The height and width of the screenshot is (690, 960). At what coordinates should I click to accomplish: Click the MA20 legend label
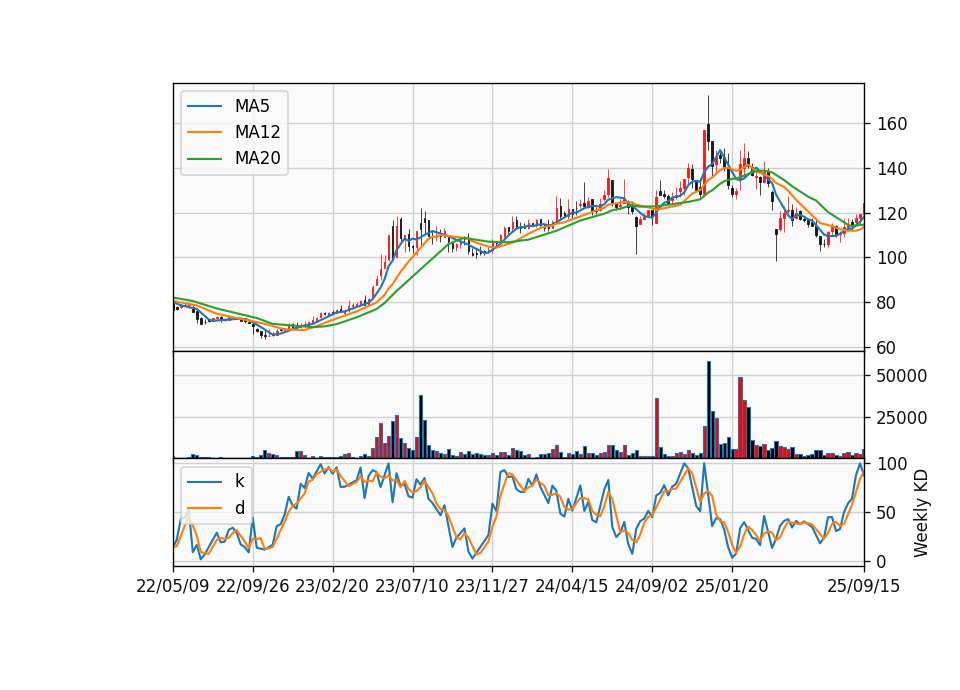(x=257, y=158)
